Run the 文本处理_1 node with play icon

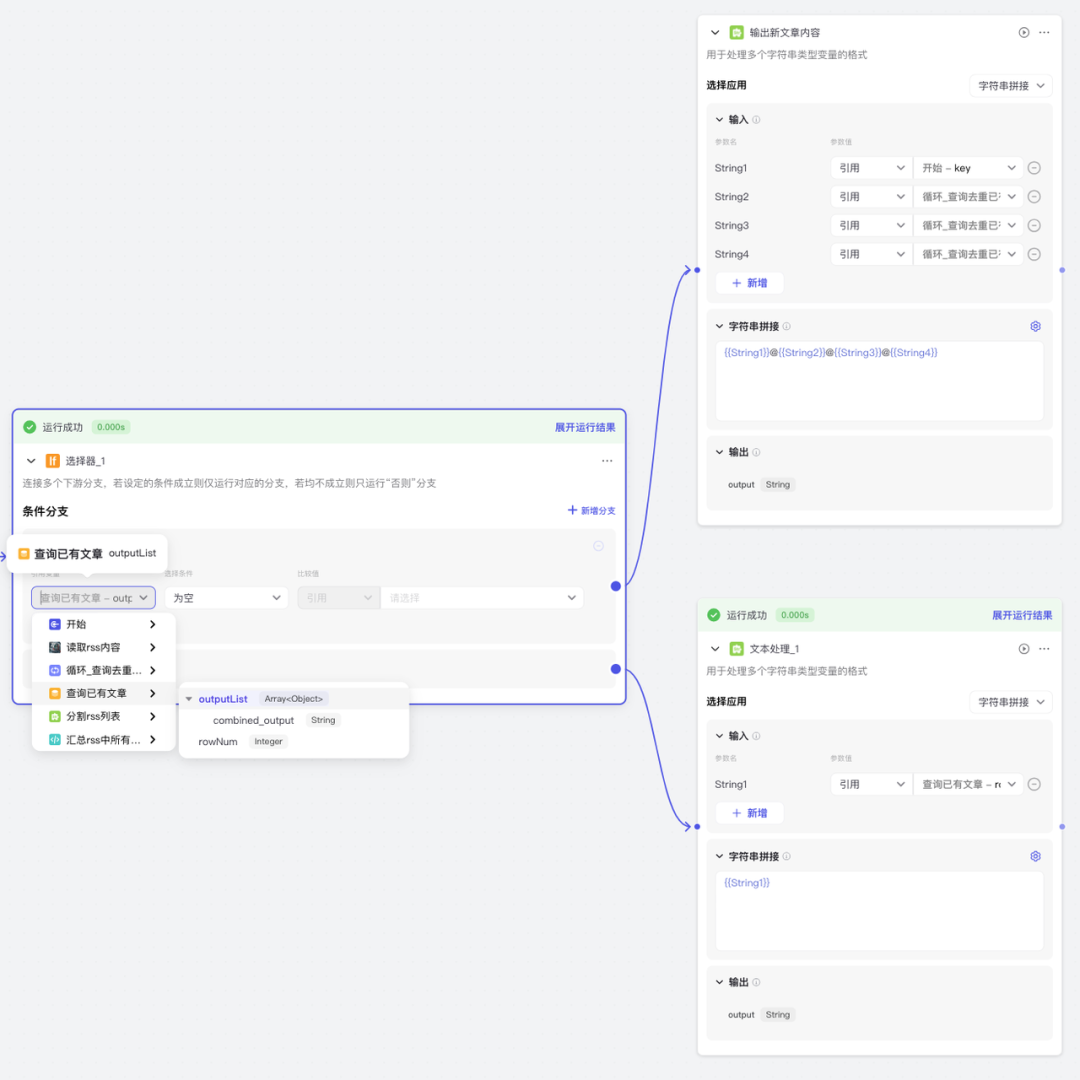coord(1024,649)
